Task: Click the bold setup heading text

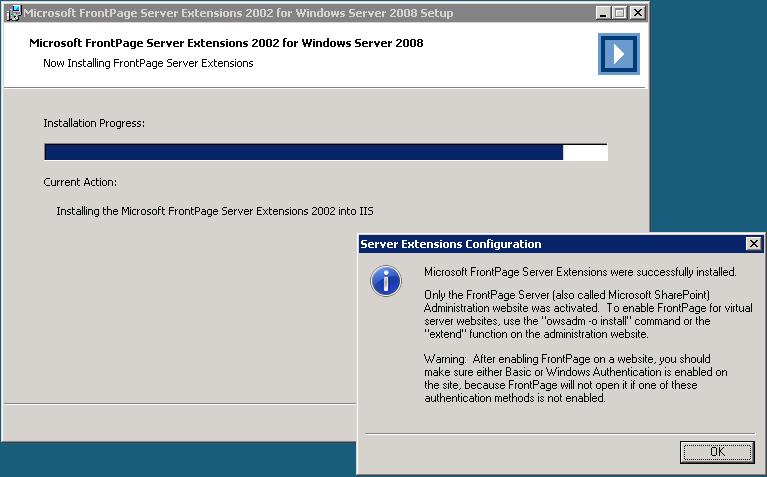Action: click(x=226, y=43)
